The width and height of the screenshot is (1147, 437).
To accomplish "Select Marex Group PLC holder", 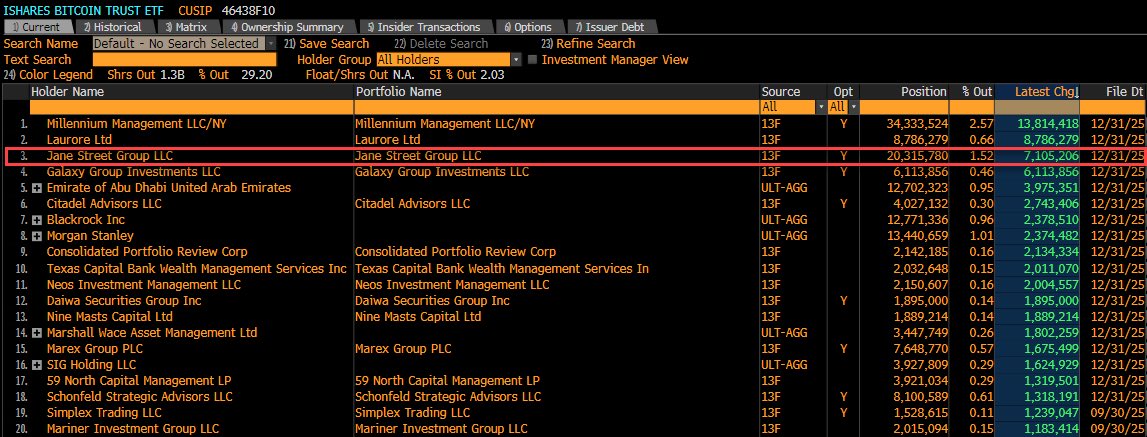I will [95, 349].
